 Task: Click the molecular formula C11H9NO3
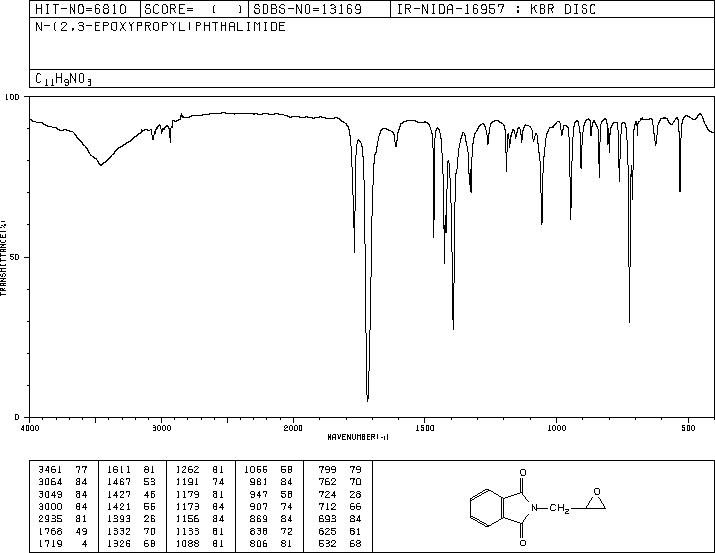point(63,79)
